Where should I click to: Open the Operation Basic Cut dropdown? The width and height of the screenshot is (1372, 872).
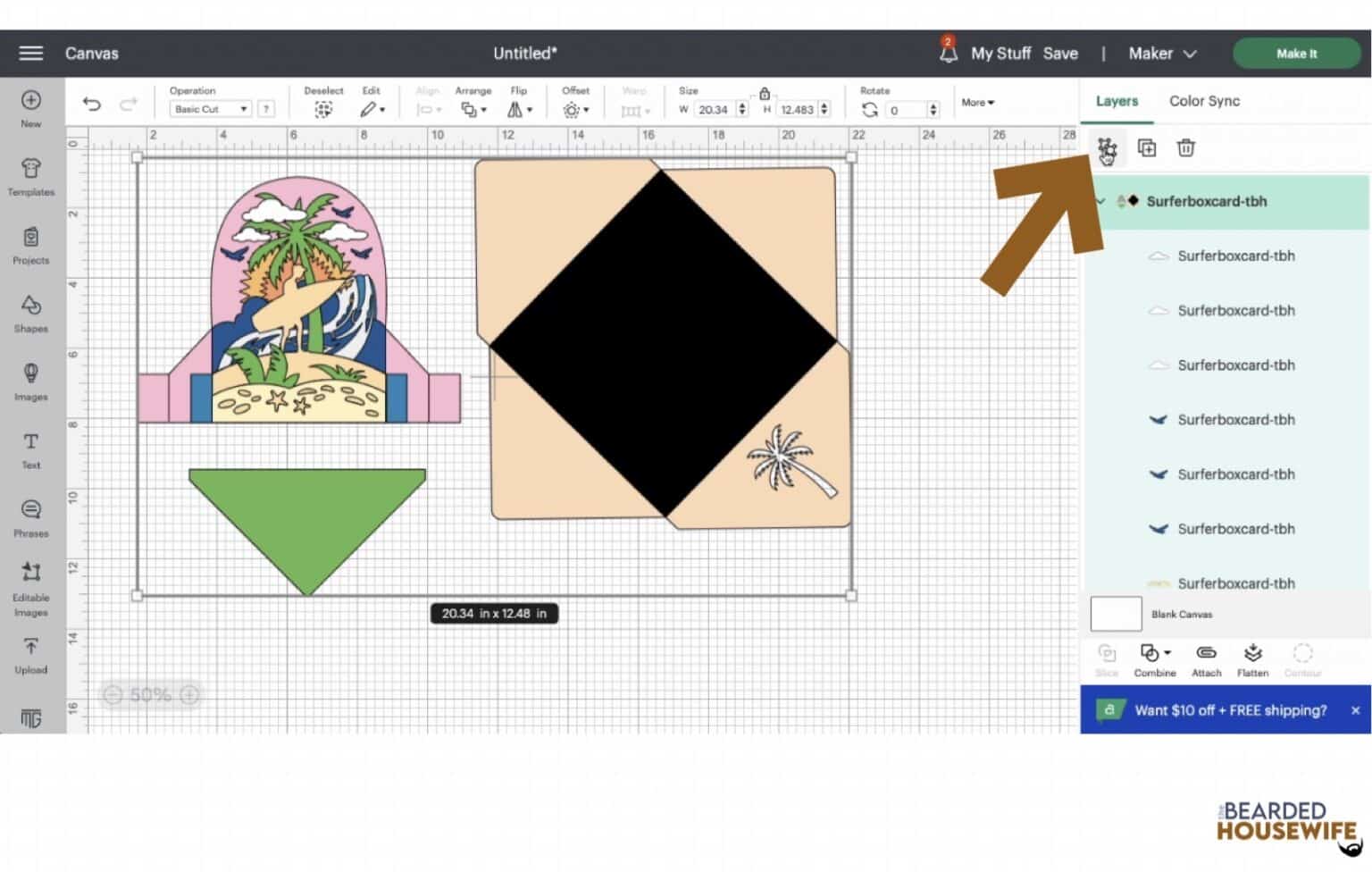tap(211, 109)
